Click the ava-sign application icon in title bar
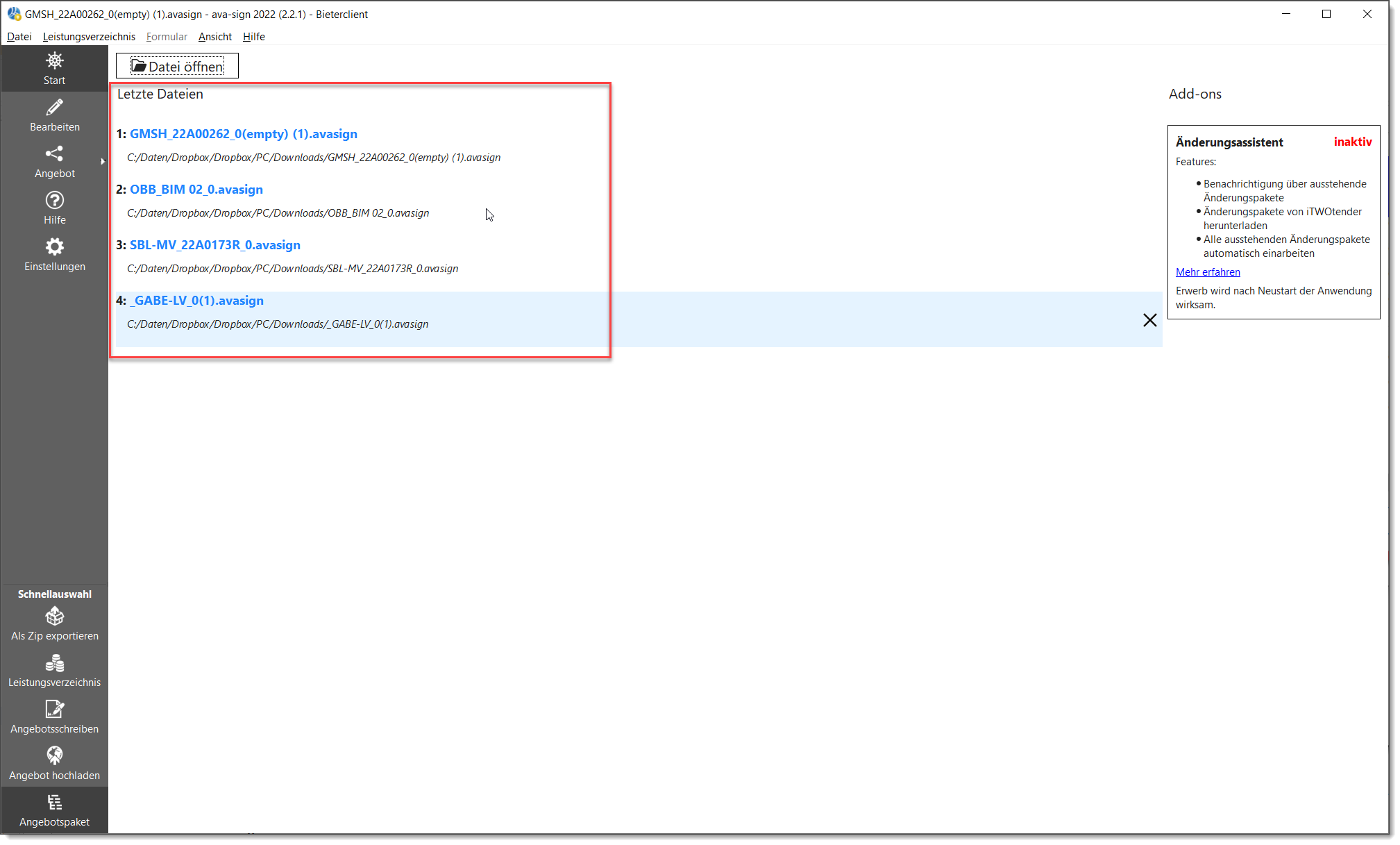Screen dimensions: 1400x845 (14, 14)
